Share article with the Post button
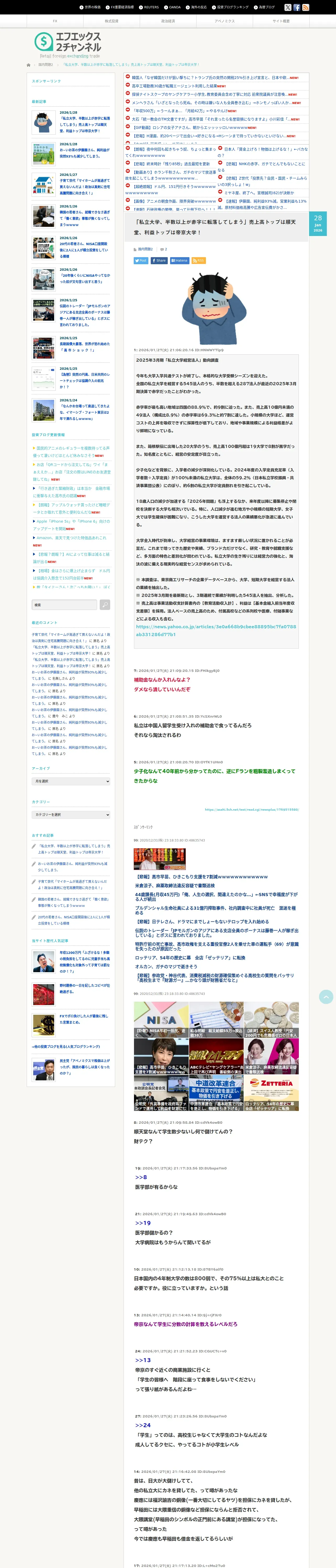The width and height of the screenshot is (336, 1568). coord(141,261)
